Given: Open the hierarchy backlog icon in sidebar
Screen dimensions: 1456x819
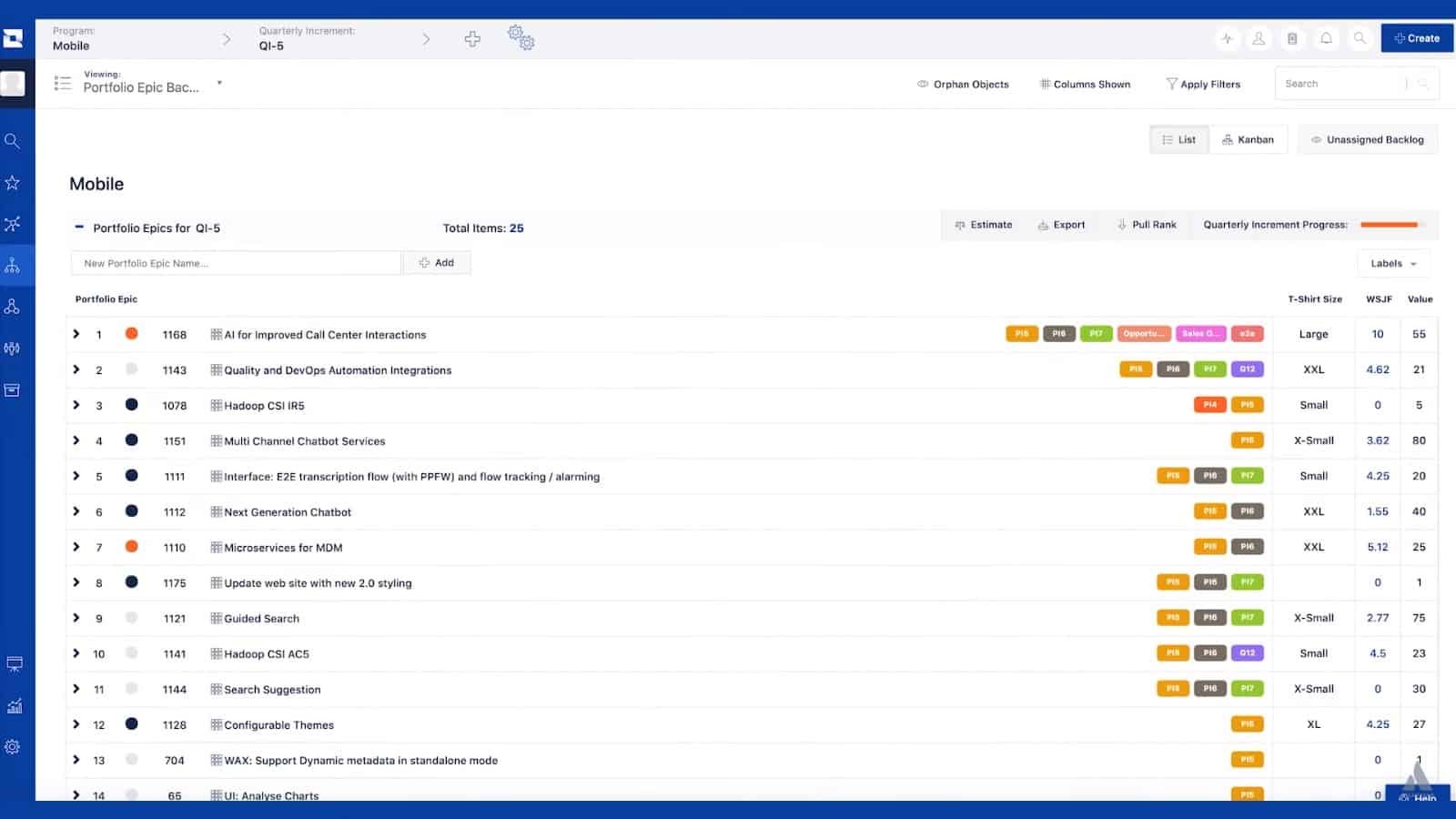Looking at the screenshot, I should [13, 265].
